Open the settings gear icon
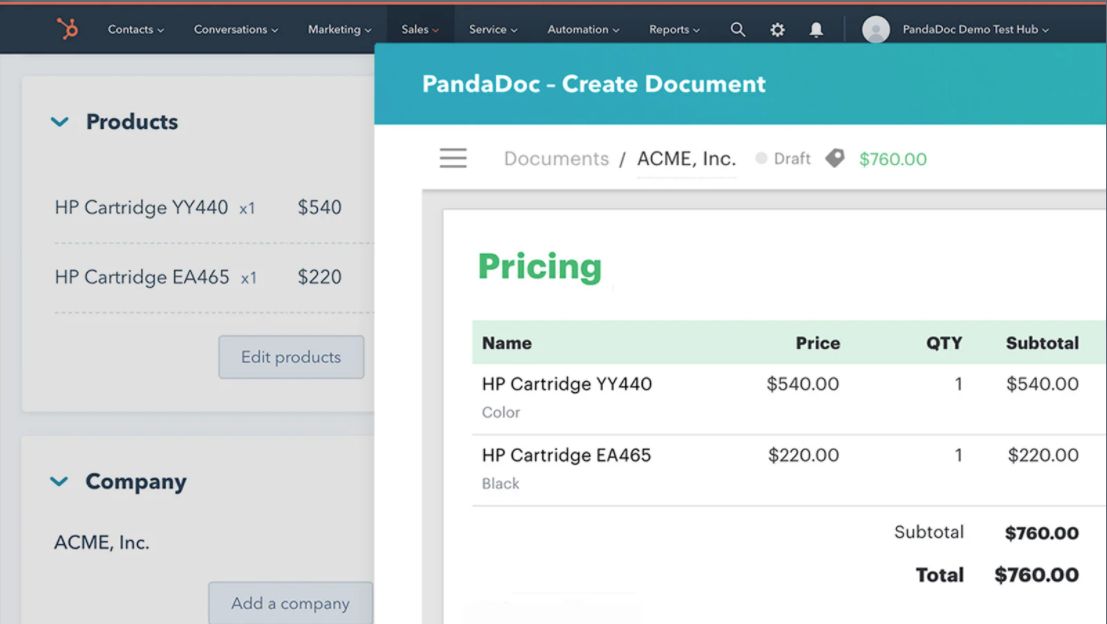 [777, 29]
